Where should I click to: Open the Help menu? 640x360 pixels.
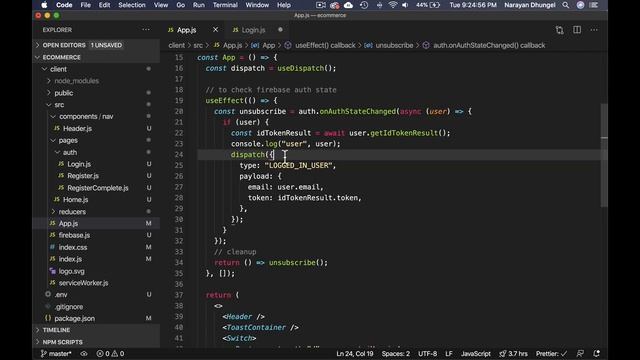click(284, 5)
